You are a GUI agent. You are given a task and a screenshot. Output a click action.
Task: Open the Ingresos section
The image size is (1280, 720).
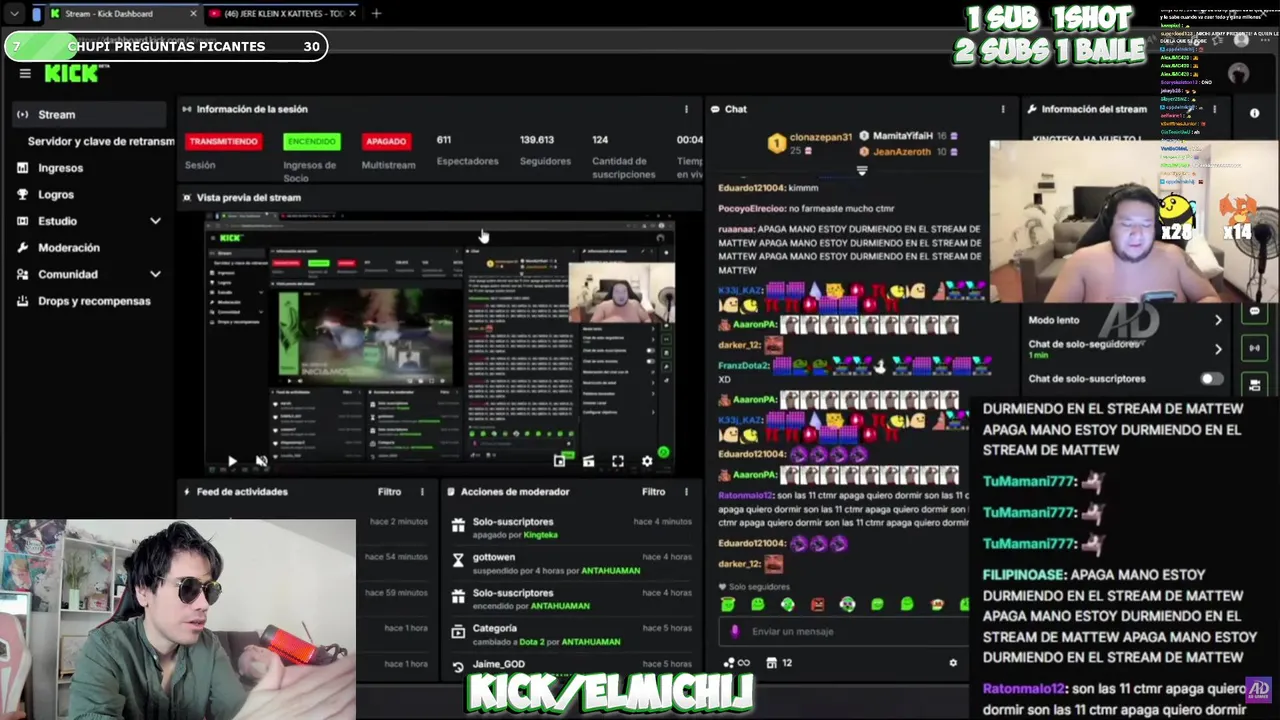pos(60,168)
